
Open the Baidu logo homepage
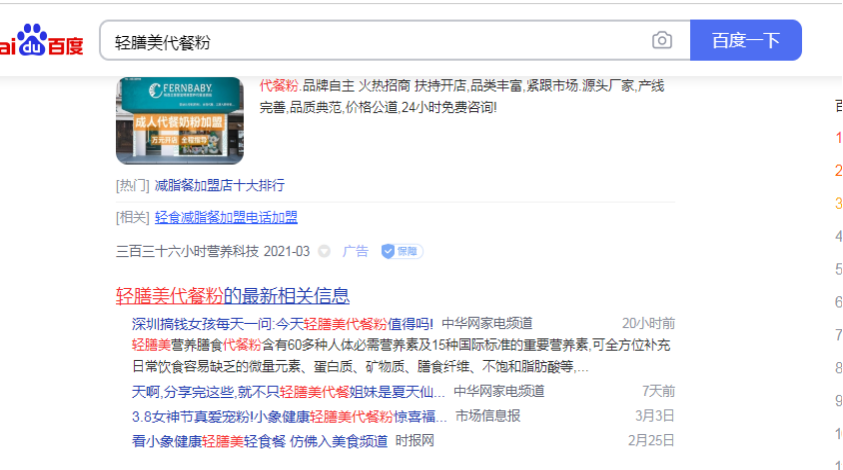tap(41, 40)
